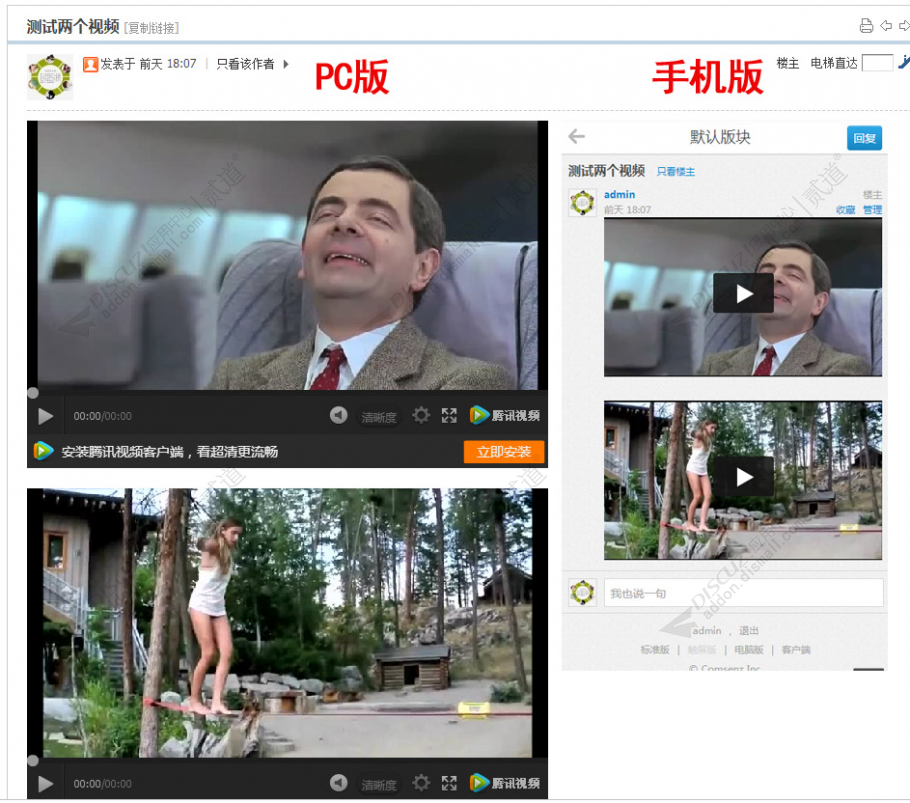Select 只看楼主 link in mobile view
Screen dimensions: 910x803
click(x=676, y=172)
